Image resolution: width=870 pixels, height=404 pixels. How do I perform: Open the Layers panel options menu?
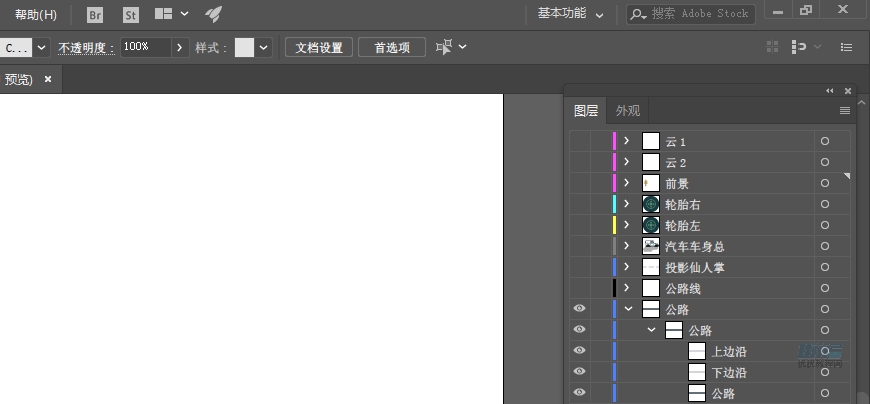pos(845,110)
